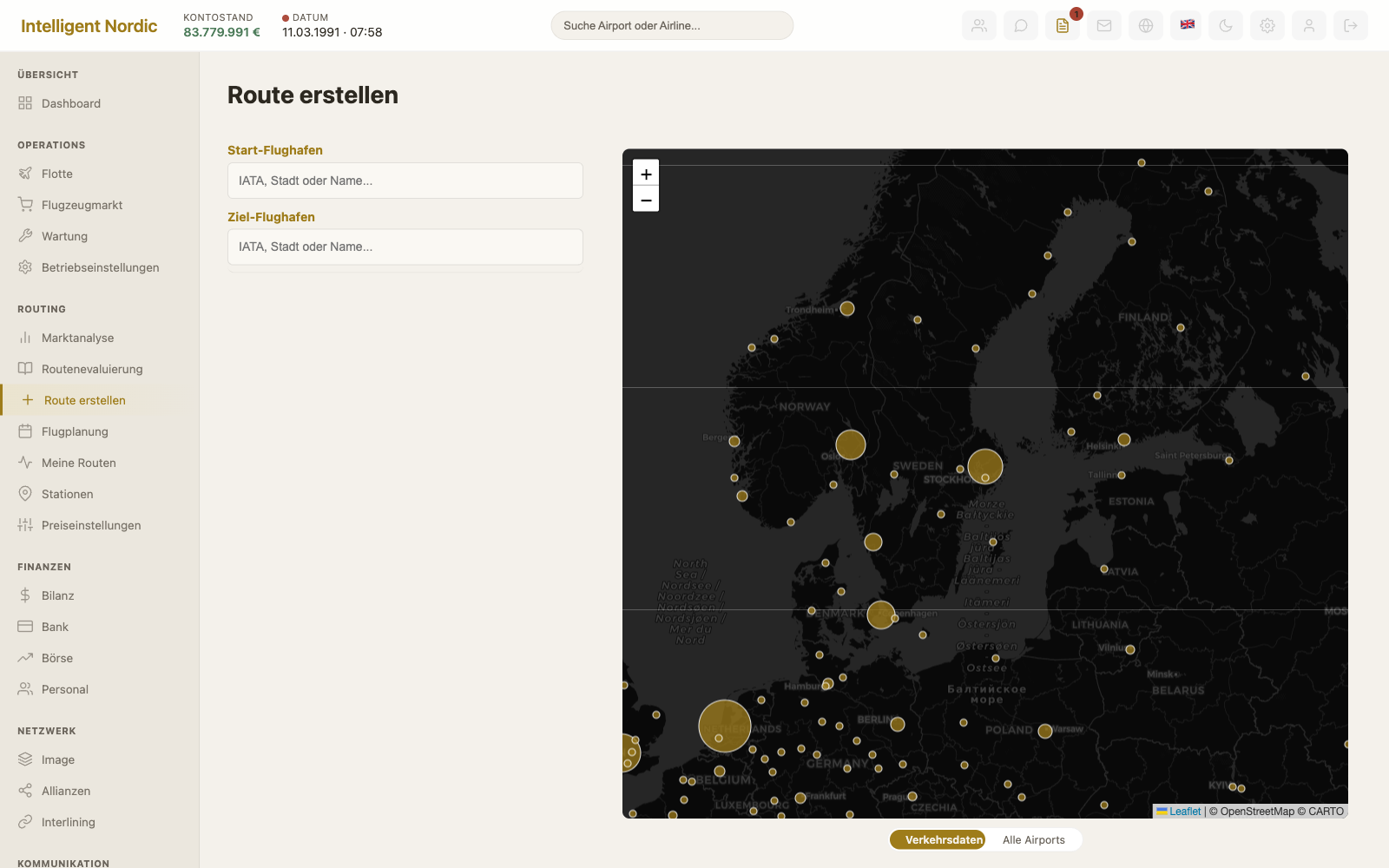Click the Oslo airport circle on map
Image resolution: width=1389 pixels, height=868 pixels.
[851, 444]
